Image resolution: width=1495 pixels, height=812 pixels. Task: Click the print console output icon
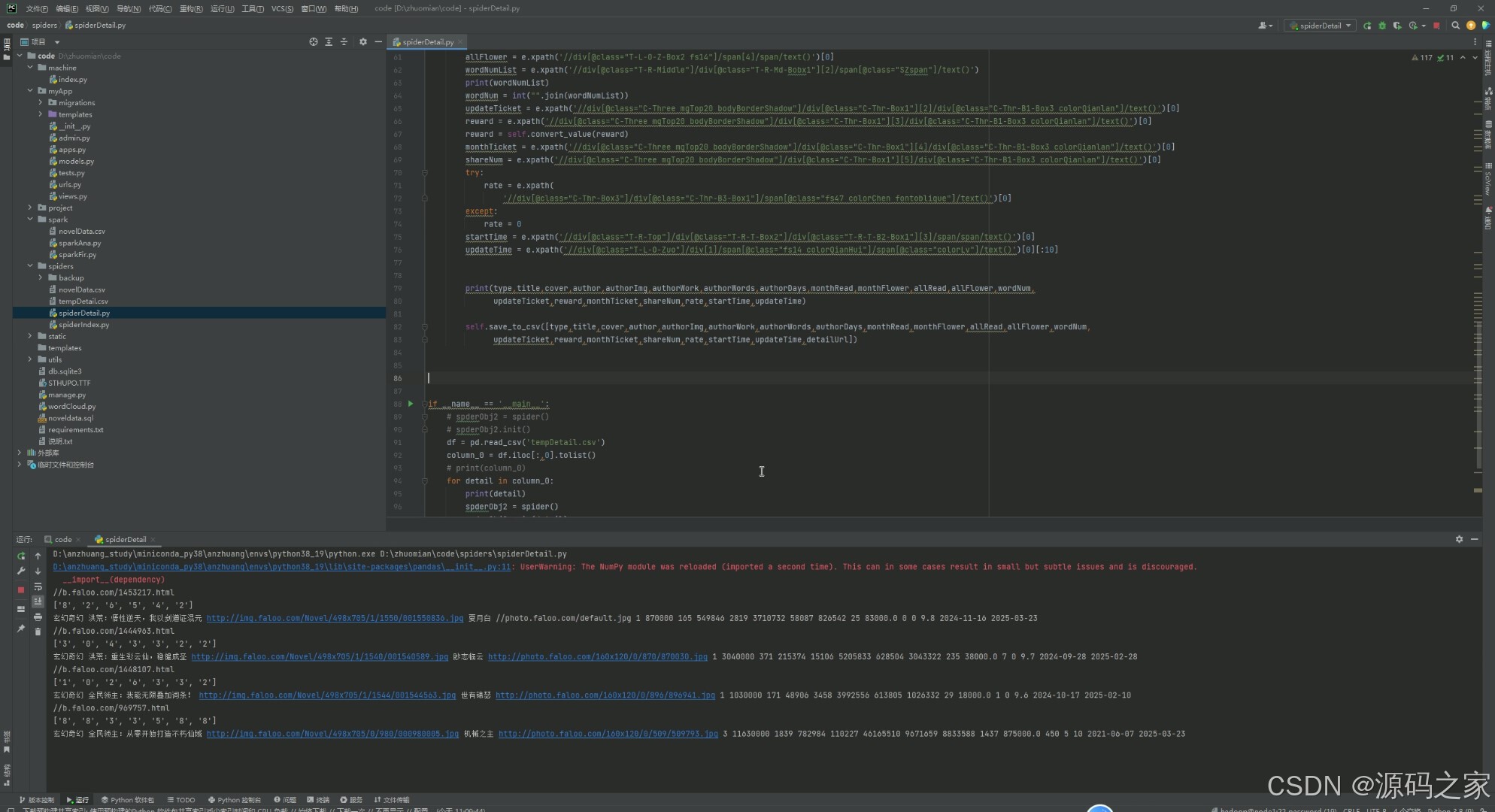pyautogui.click(x=38, y=617)
